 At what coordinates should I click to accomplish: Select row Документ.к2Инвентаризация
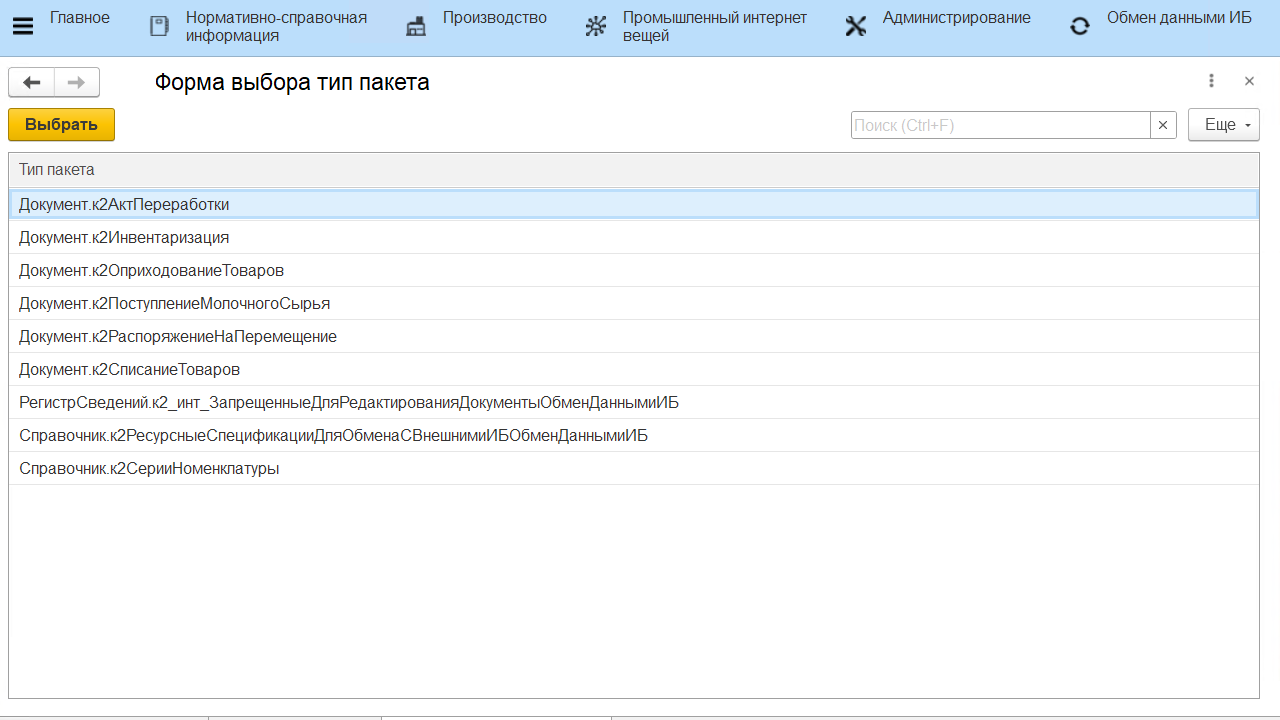click(x=124, y=237)
